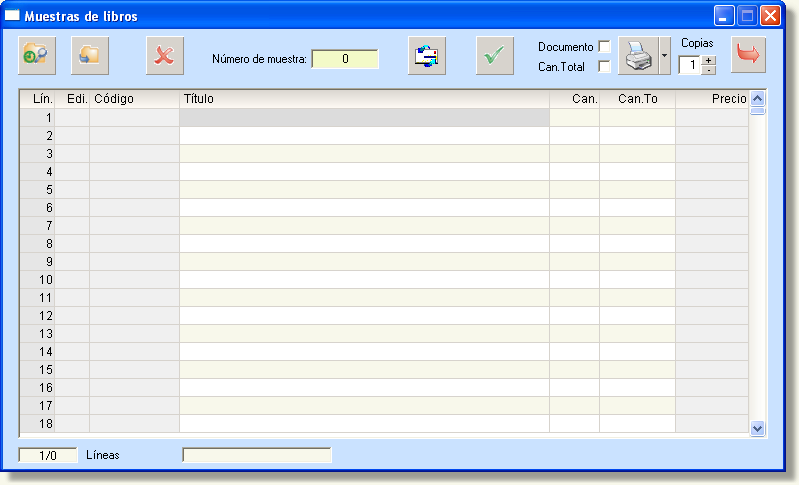Close the Muestras de libros window
Viewport: 799px width, 485px height.
pos(770,16)
